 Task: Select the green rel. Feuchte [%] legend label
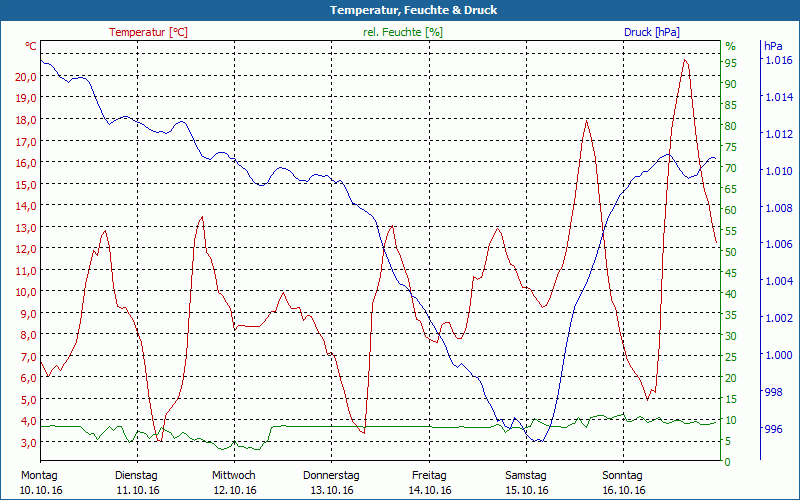403,32
